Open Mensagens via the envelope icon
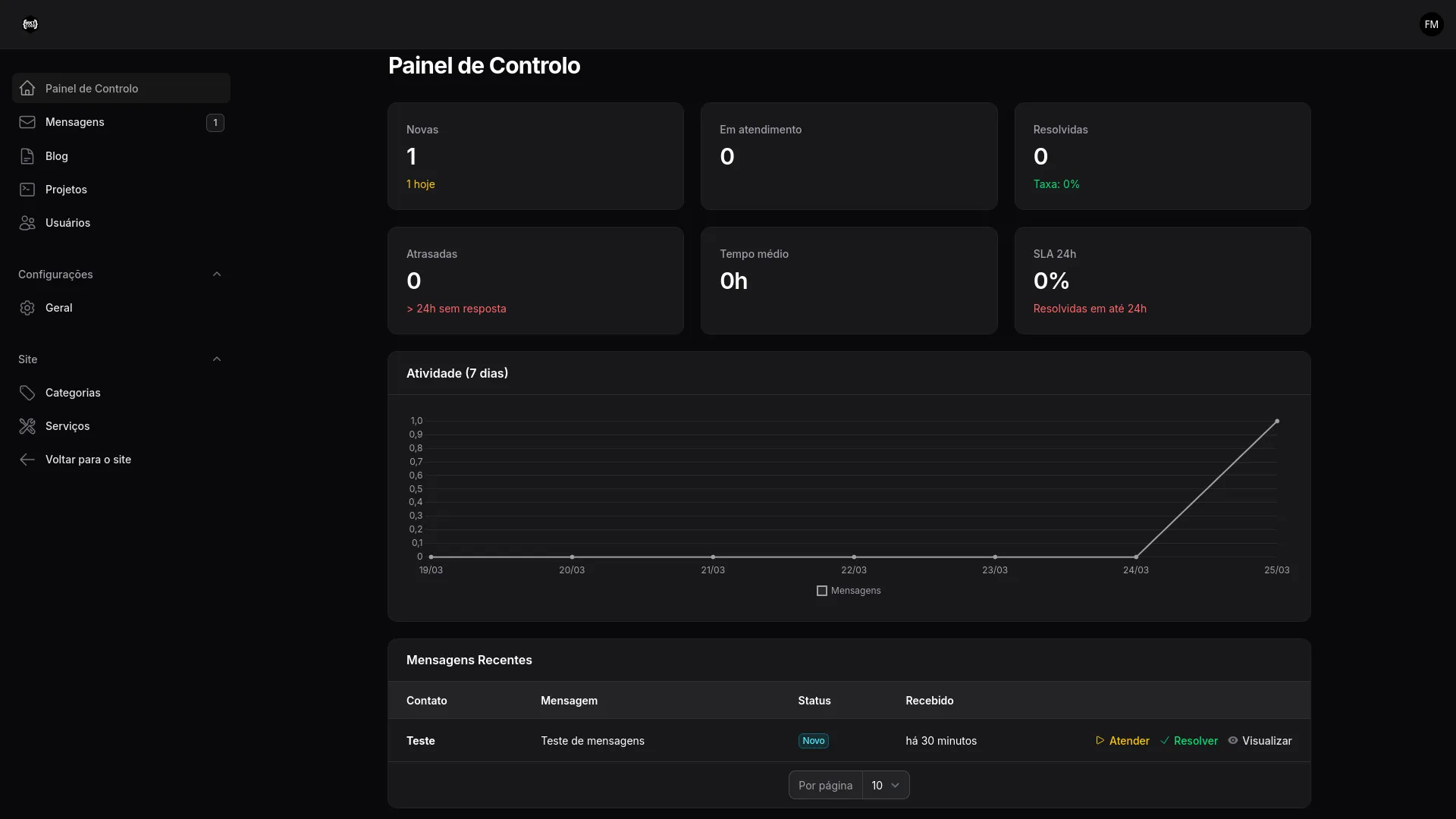1456x819 pixels. click(27, 122)
